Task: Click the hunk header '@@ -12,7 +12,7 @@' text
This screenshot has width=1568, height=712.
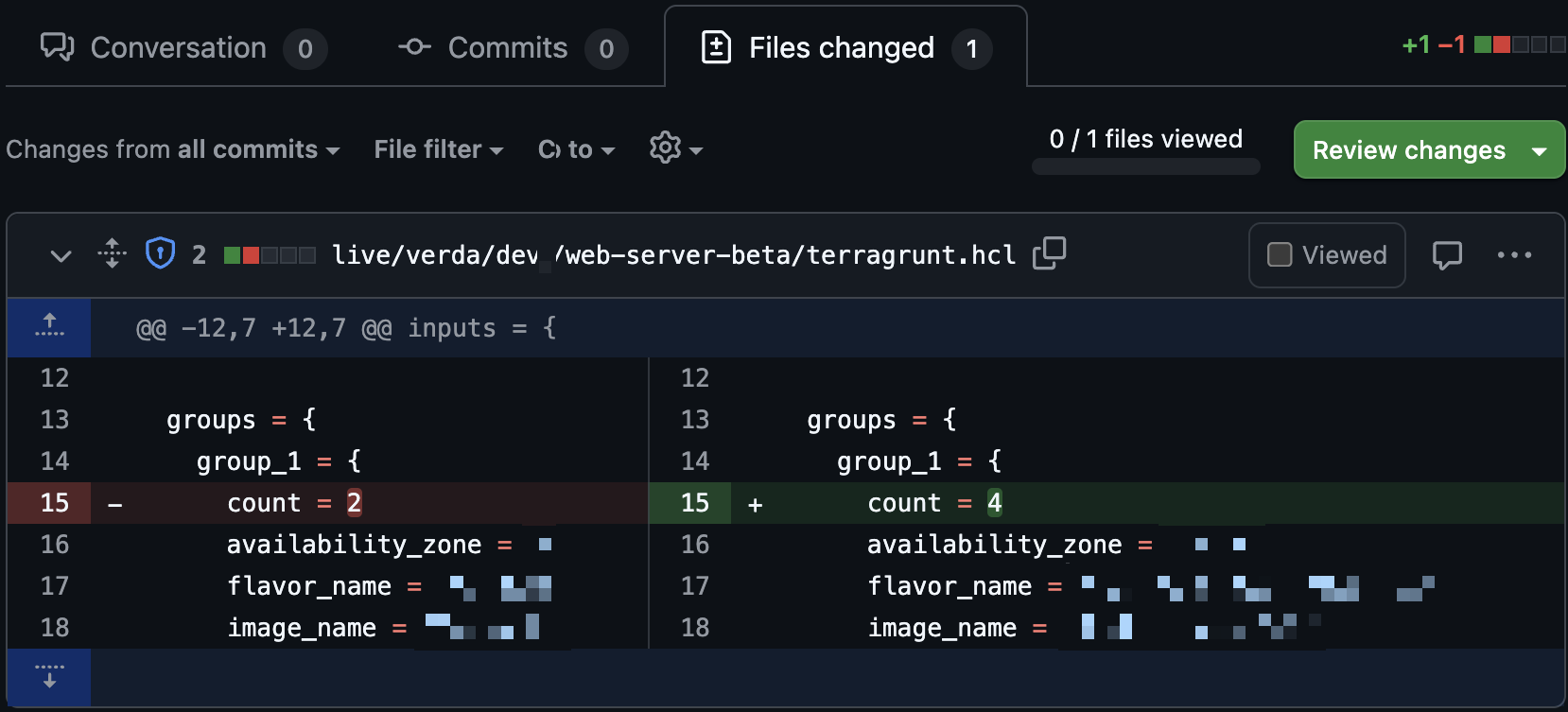Action: pyautogui.click(x=264, y=328)
